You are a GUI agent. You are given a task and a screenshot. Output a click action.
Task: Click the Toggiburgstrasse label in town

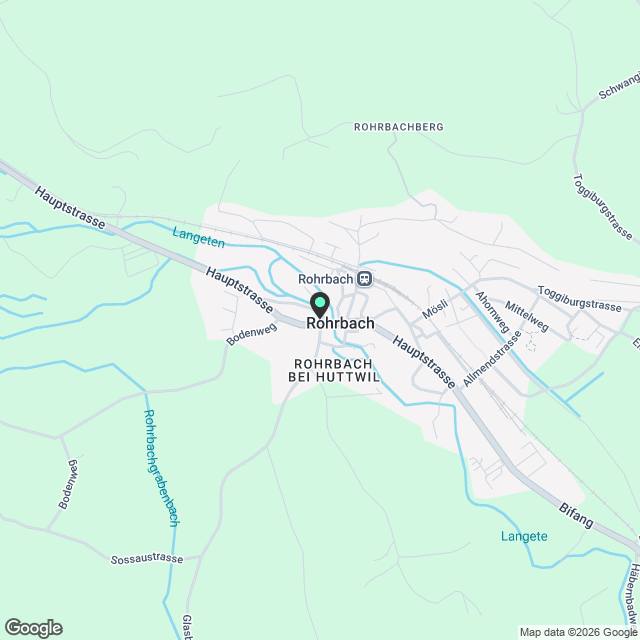point(580,299)
